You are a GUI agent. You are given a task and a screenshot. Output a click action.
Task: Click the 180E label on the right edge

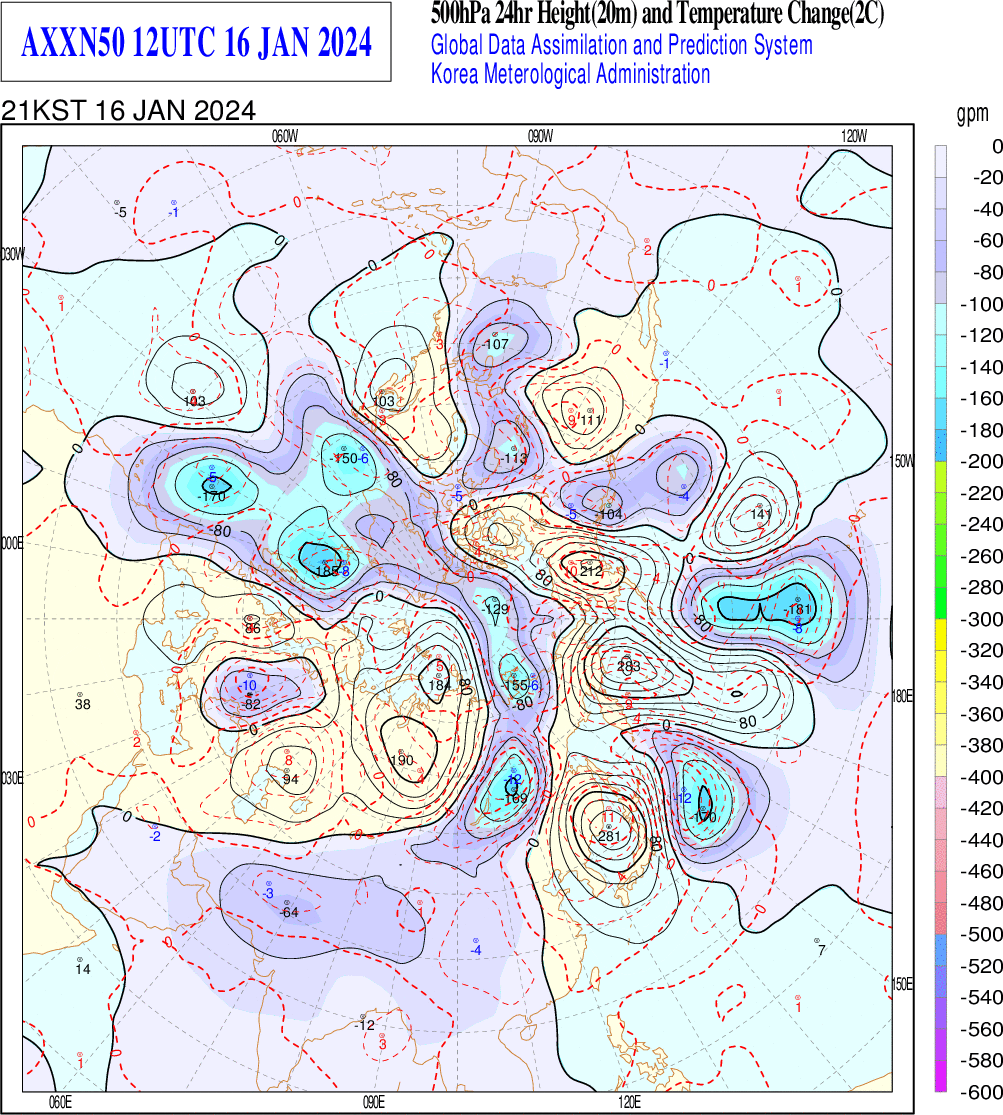tap(903, 695)
